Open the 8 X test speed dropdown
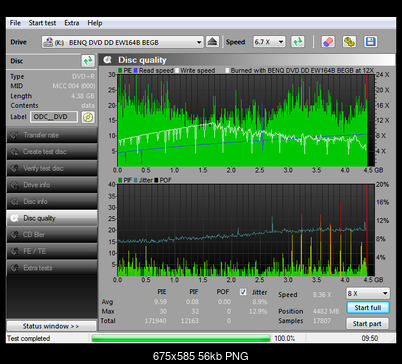 pyautogui.click(x=368, y=293)
